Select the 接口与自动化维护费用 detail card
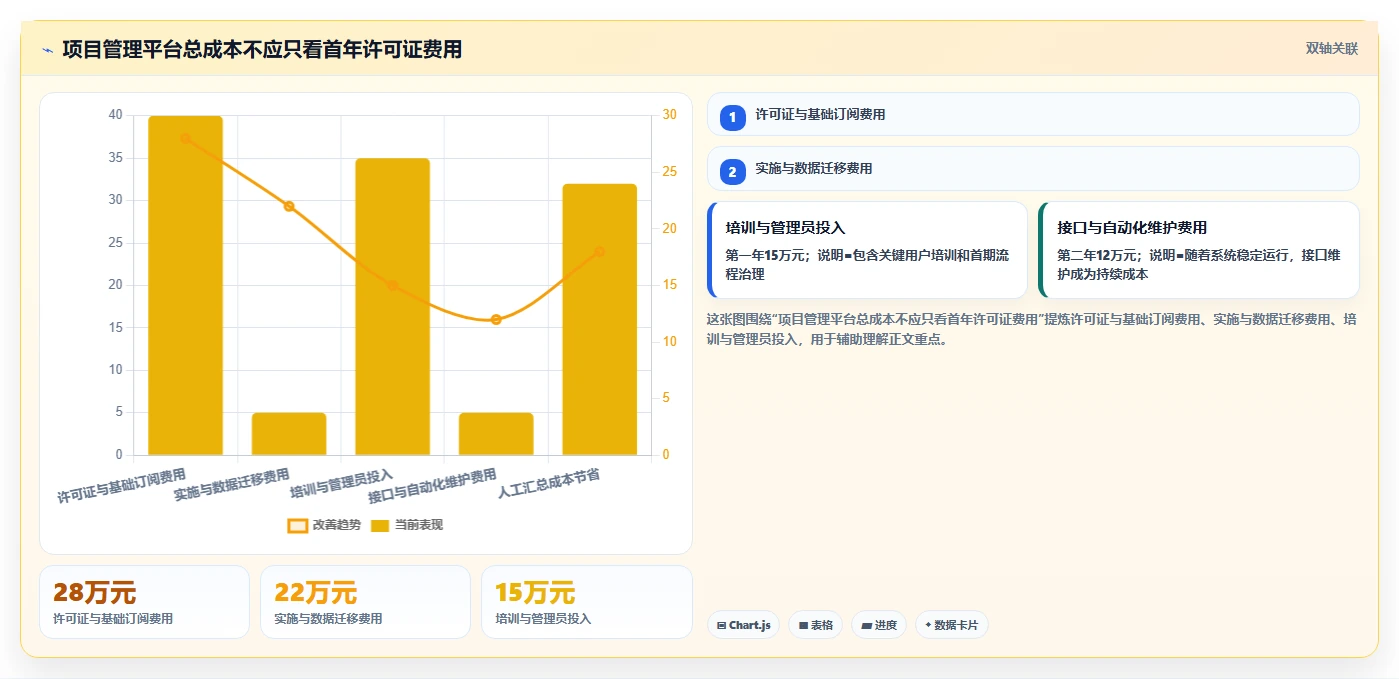The height and width of the screenshot is (679, 1399). coord(1199,250)
